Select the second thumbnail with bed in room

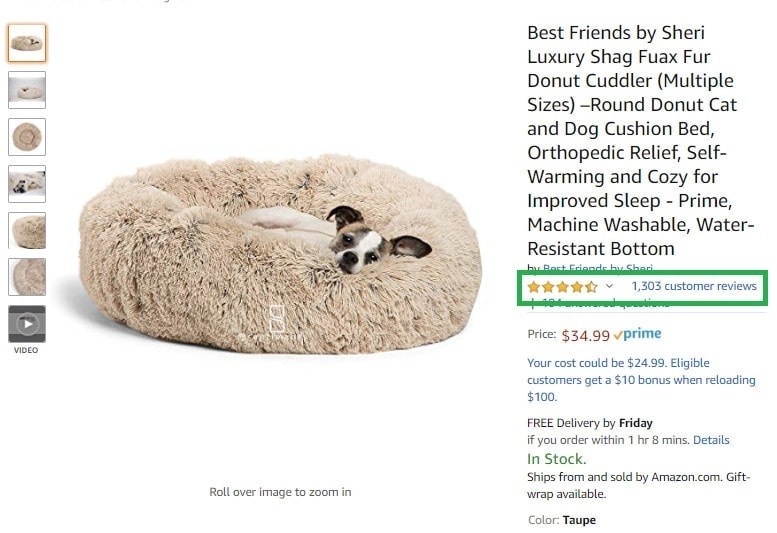click(27, 90)
